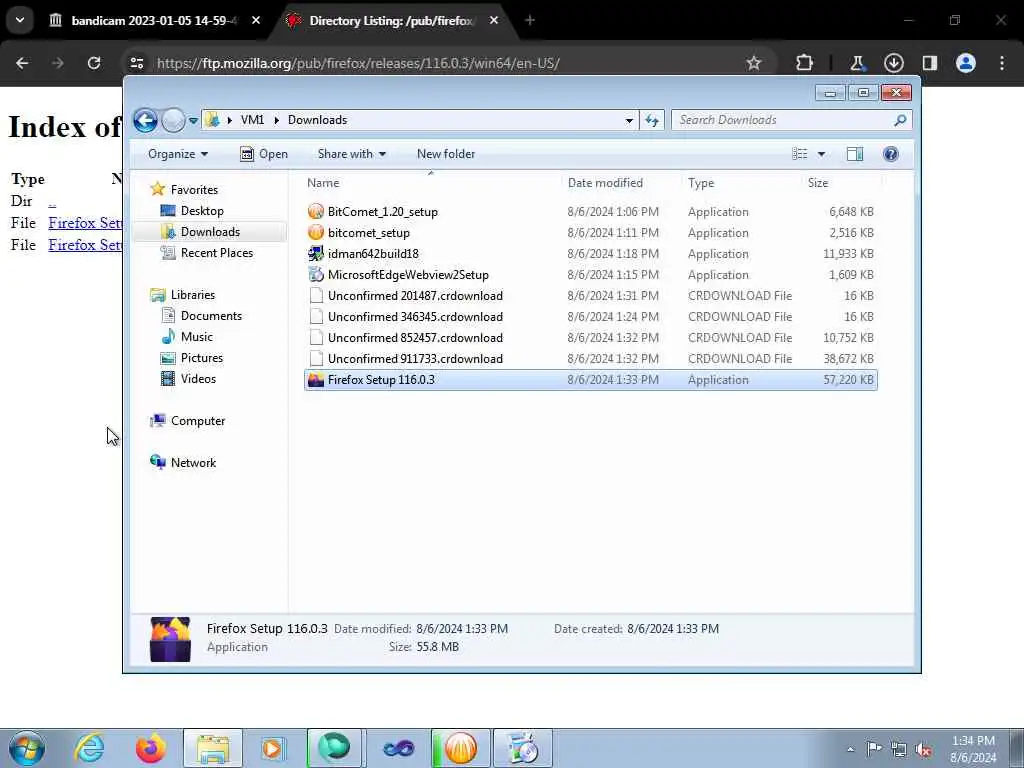This screenshot has width=1024, height=768.
Task: Open the Organize menu
Action: (178, 154)
